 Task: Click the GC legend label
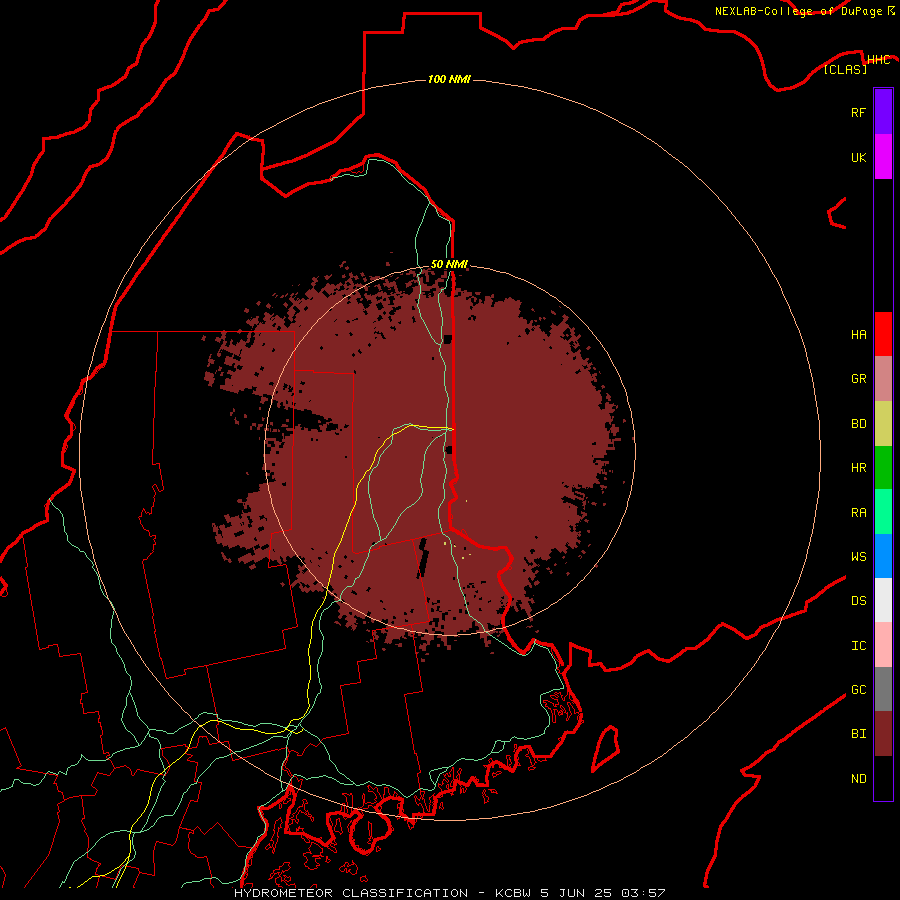coord(858,690)
